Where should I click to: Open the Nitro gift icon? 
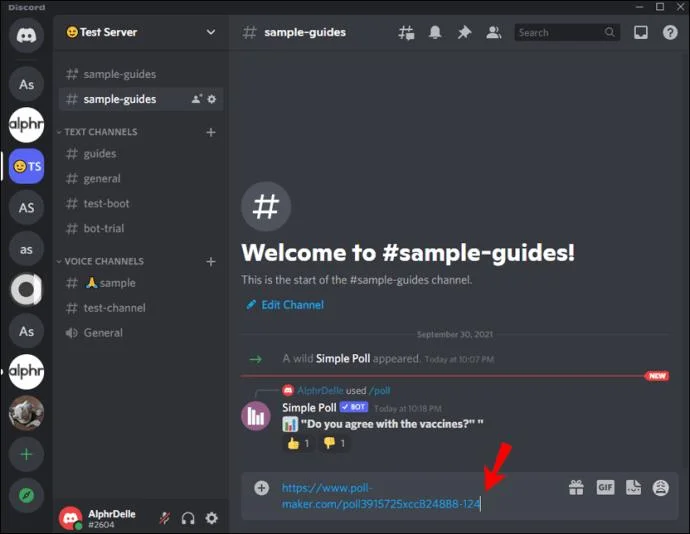coord(576,487)
